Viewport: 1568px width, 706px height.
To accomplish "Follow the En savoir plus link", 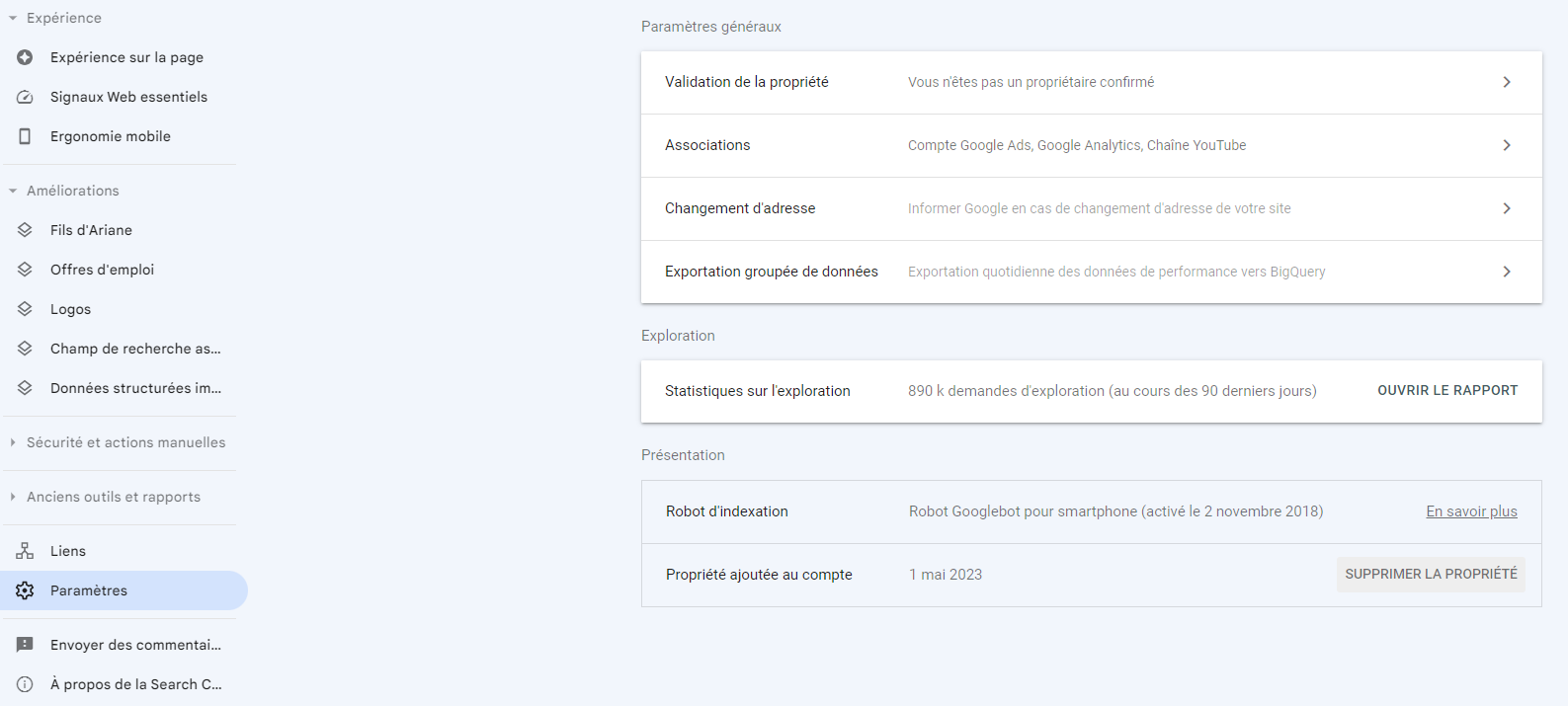I will point(1471,511).
